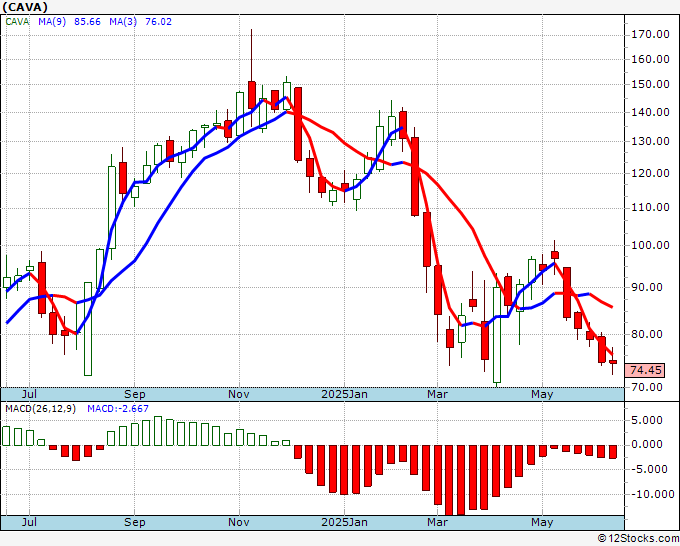Image resolution: width=680 pixels, height=546 pixels.
Task: Click the last red MACD histogram bar
Action: (x=613, y=452)
